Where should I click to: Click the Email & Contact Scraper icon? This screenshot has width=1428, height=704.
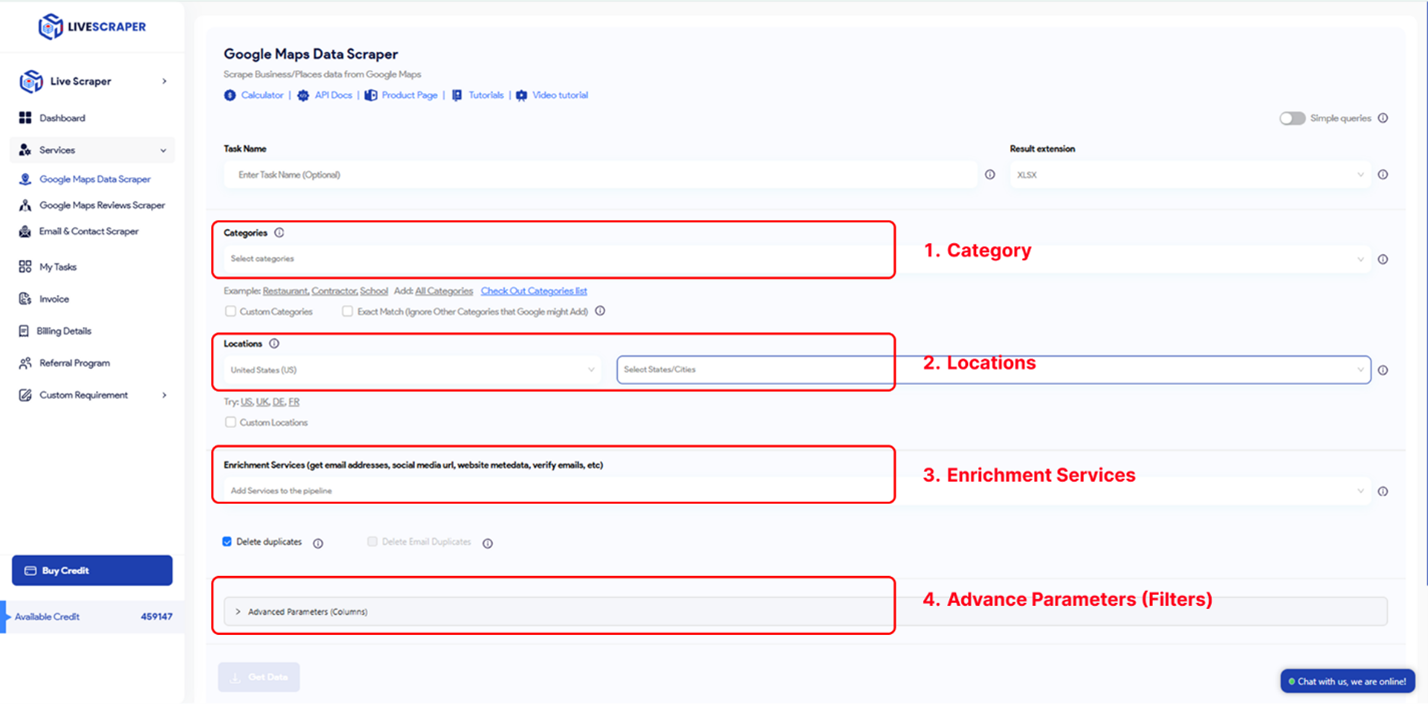coord(25,231)
